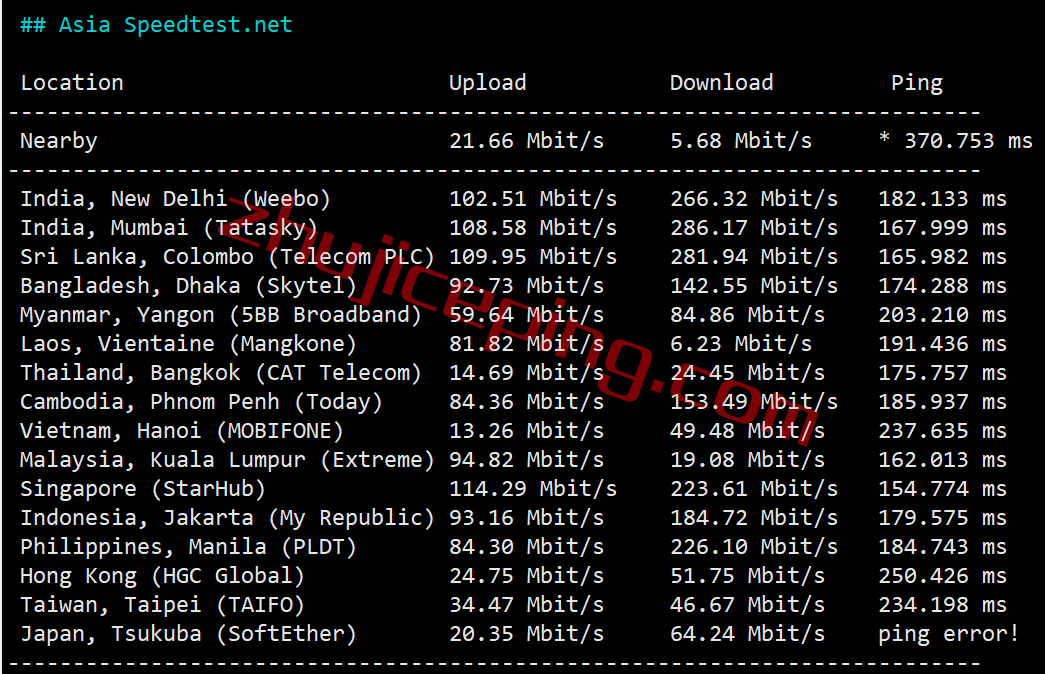Viewport: 1045px width, 674px height.
Task: Click Bangkok ping 175.757 ms
Action: (942, 373)
